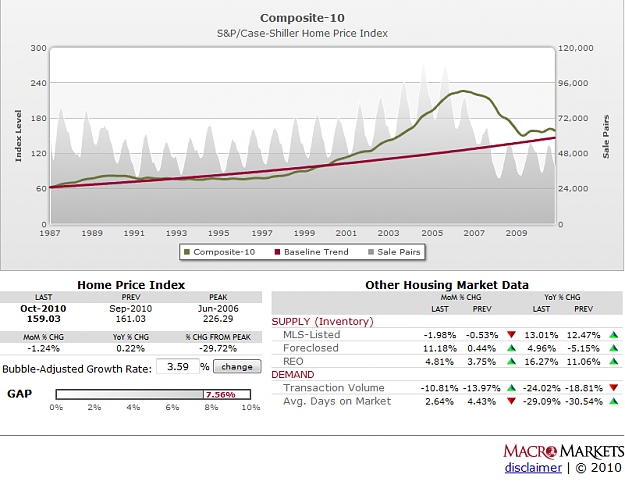This screenshot has width=625, height=485.
Task: Toggle Composite-10 series in the legend
Action: [x=219, y=252]
